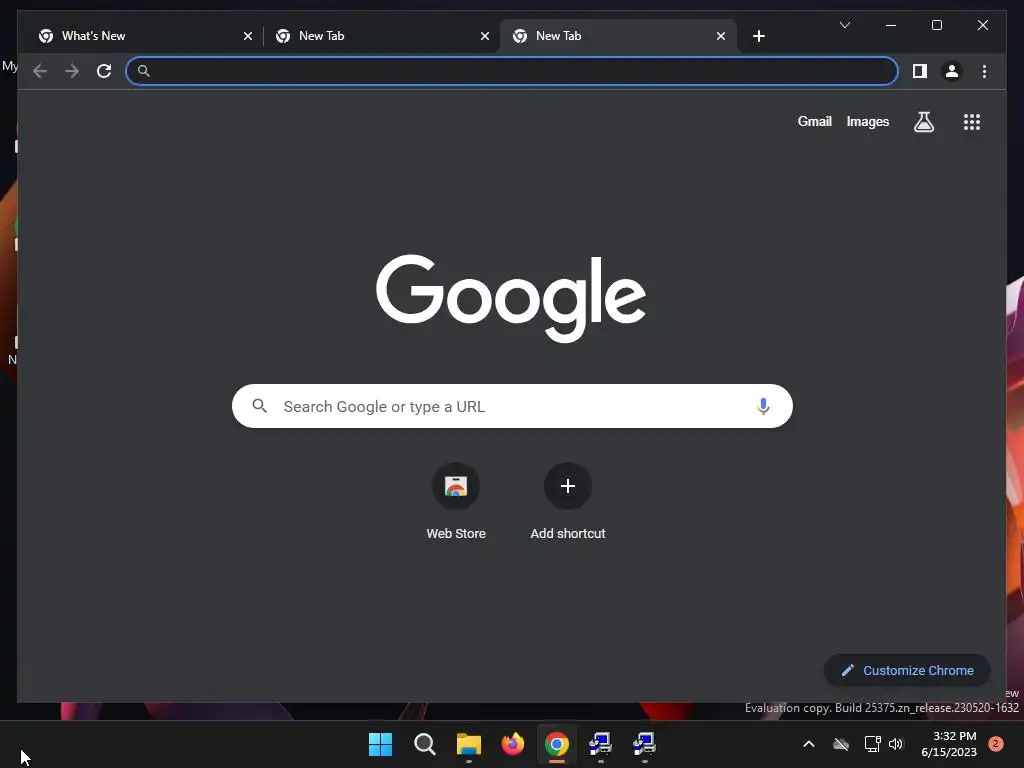Open the profile avatar menu

[952, 71]
